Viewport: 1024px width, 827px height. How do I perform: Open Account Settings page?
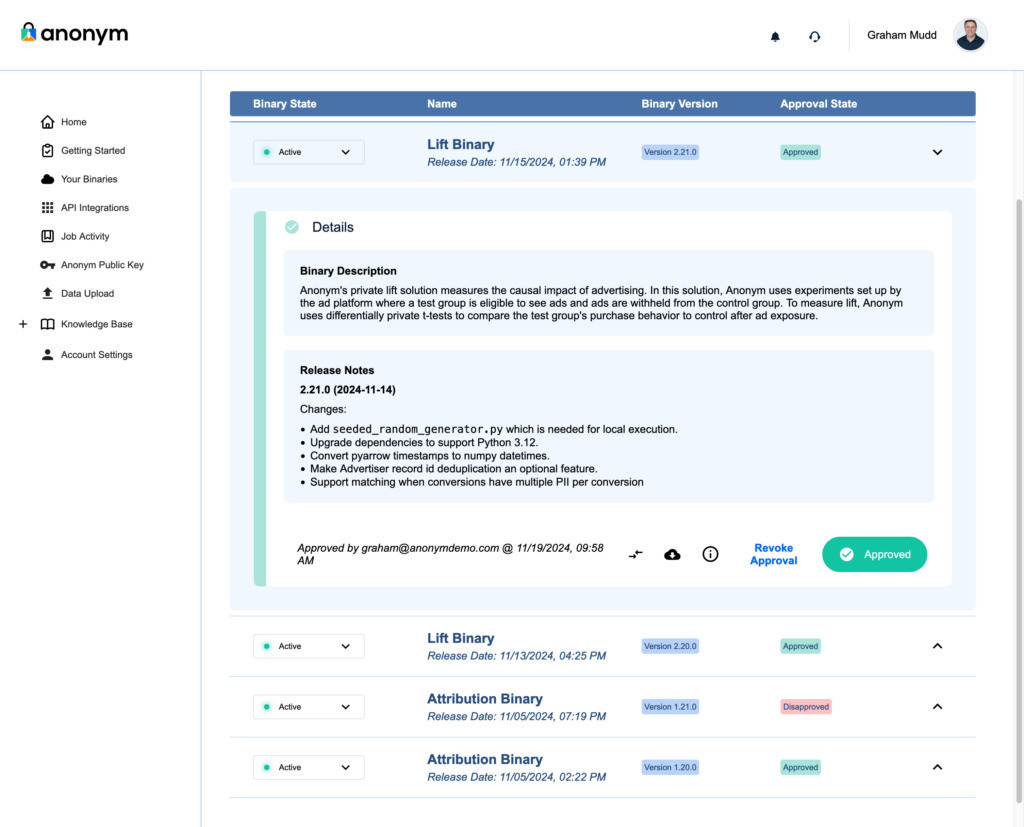(x=97, y=355)
